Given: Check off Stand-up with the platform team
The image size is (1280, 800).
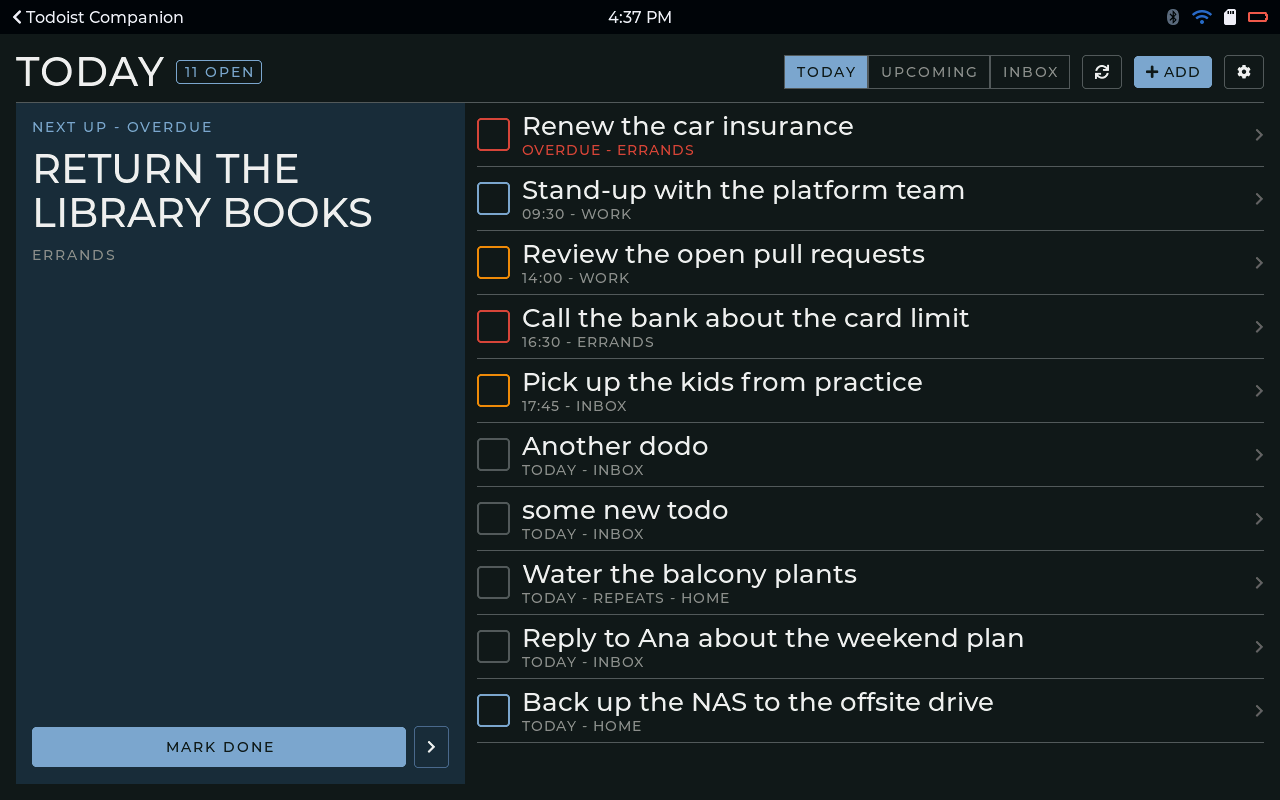Looking at the screenshot, I should (493, 199).
